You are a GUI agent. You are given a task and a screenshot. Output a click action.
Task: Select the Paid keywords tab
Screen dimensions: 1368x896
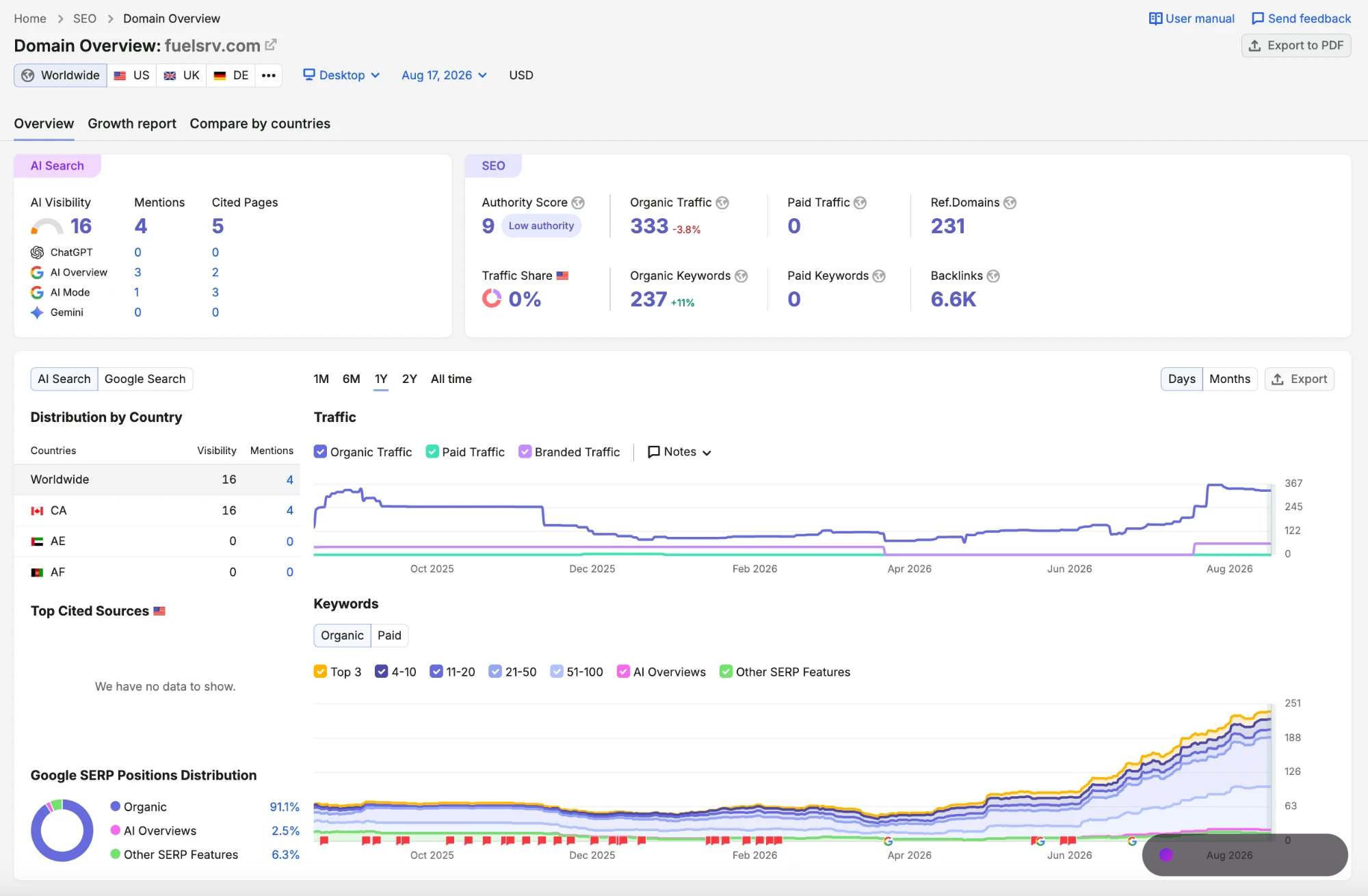(x=389, y=635)
